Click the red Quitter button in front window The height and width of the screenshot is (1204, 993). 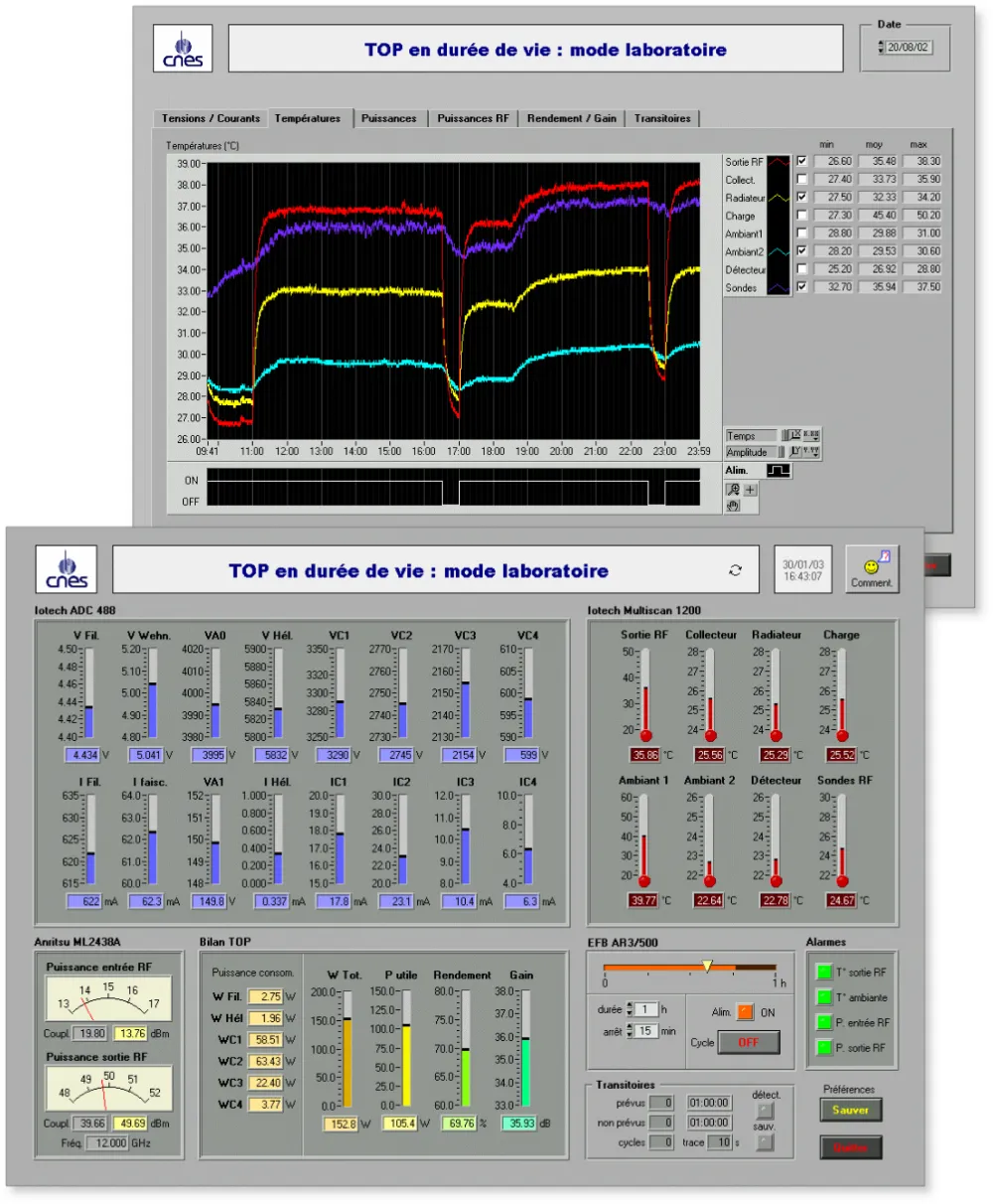click(850, 1147)
